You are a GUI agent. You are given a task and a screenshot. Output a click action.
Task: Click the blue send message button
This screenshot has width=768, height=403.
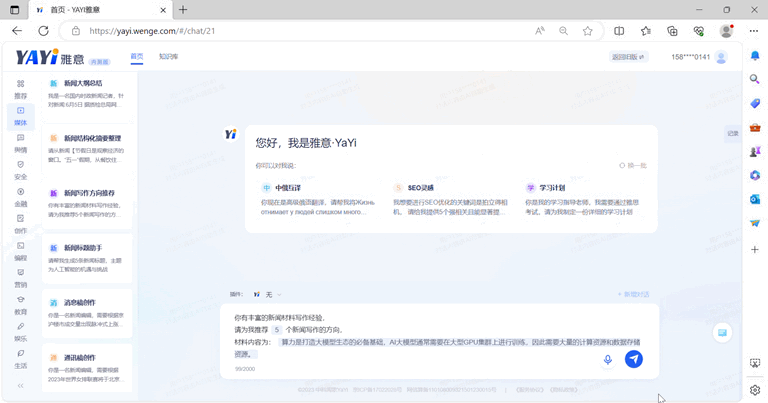(x=634, y=359)
